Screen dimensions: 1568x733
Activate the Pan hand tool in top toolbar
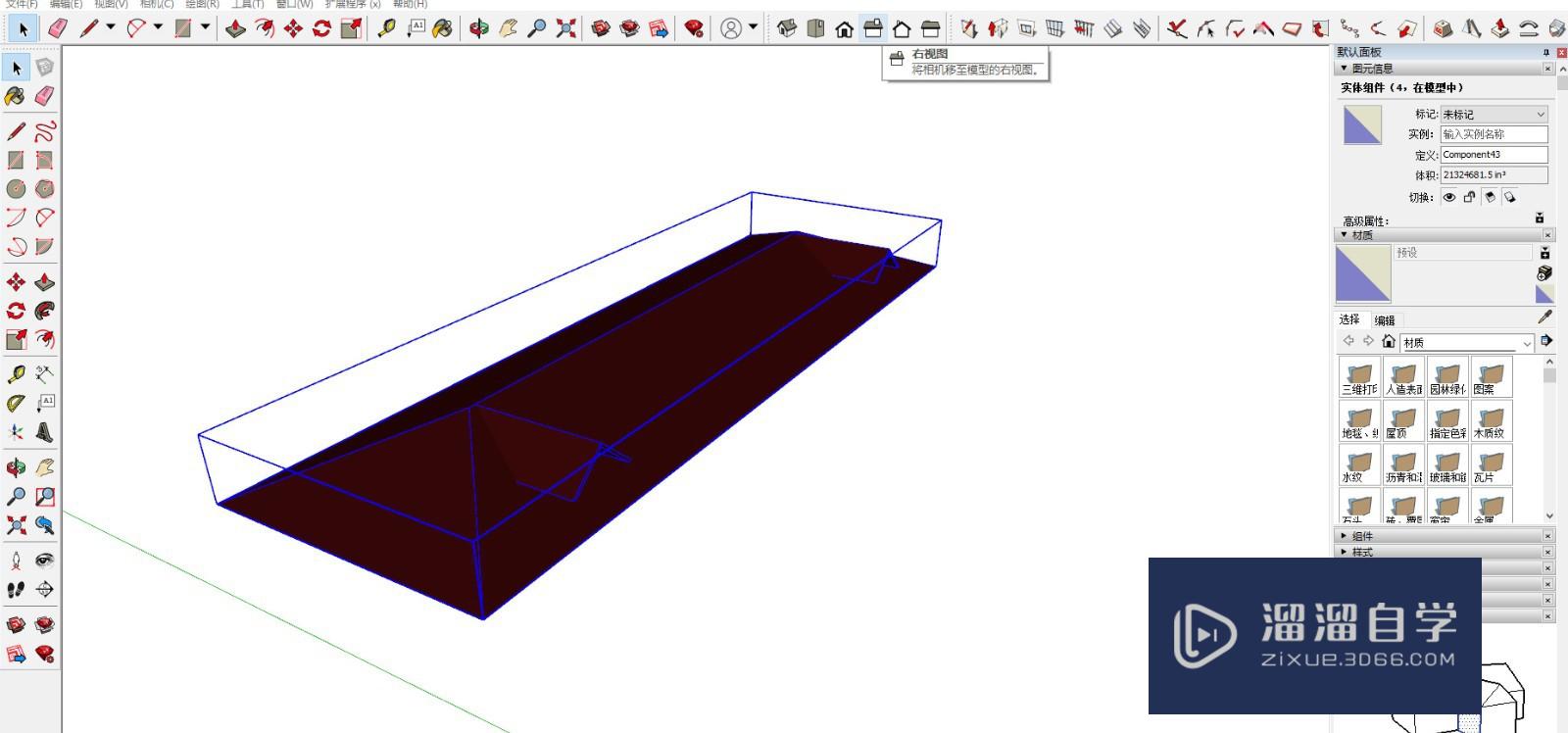pos(508,29)
